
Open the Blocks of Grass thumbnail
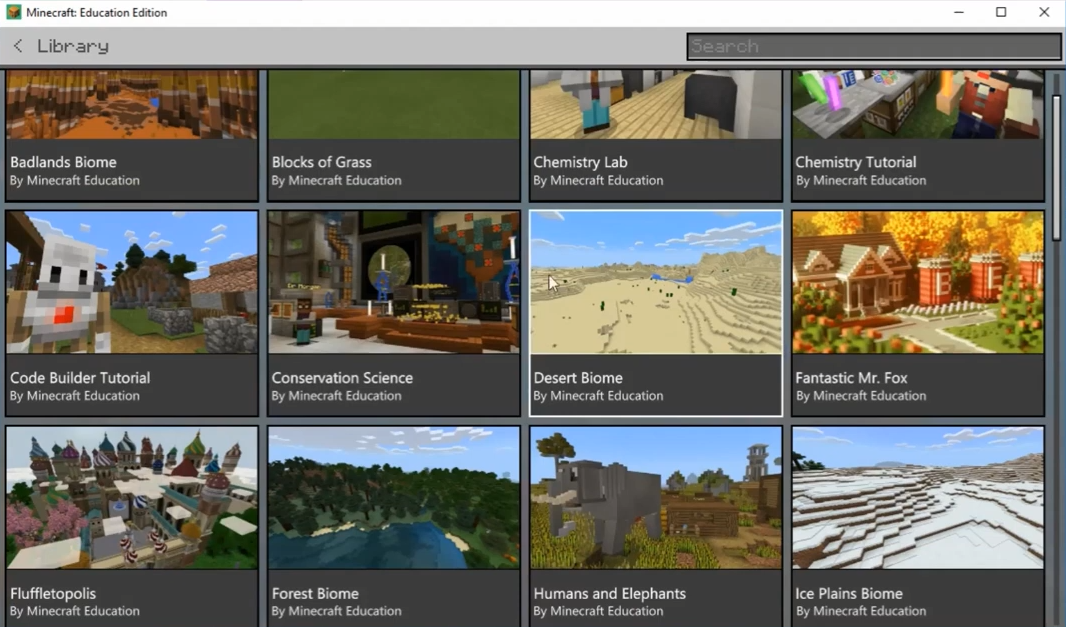pyautogui.click(x=394, y=104)
